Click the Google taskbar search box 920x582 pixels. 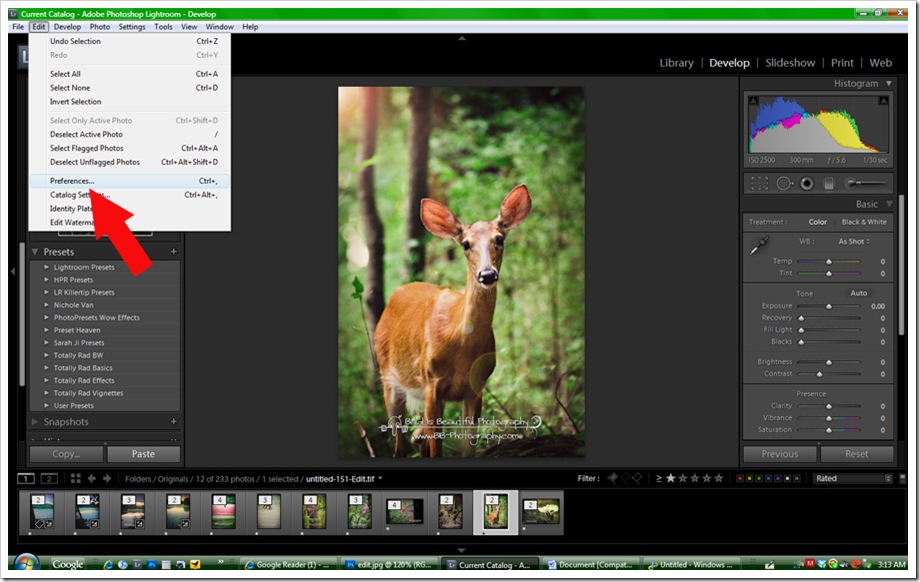click(x=68, y=564)
